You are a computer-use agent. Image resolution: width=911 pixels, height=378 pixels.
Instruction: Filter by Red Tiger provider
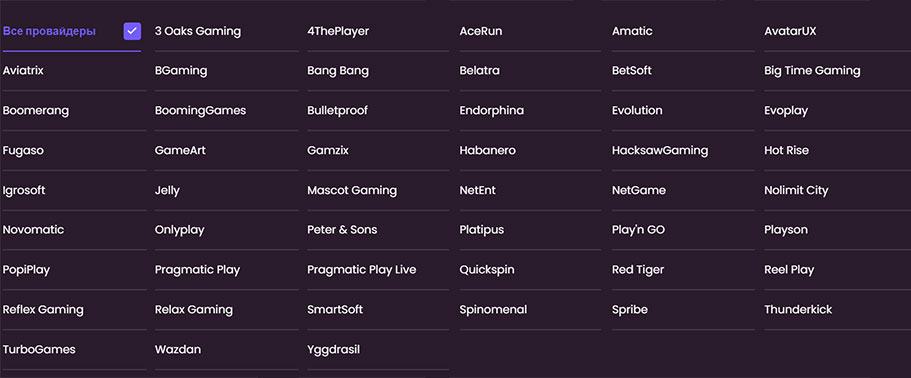pyautogui.click(x=638, y=269)
